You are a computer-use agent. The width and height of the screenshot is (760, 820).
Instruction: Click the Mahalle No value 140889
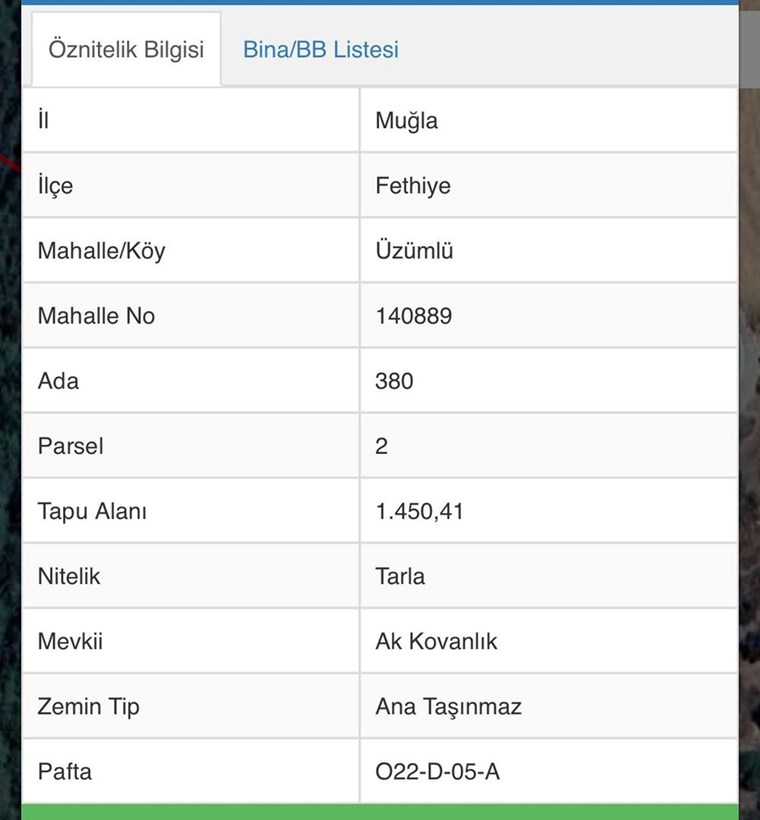(414, 316)
